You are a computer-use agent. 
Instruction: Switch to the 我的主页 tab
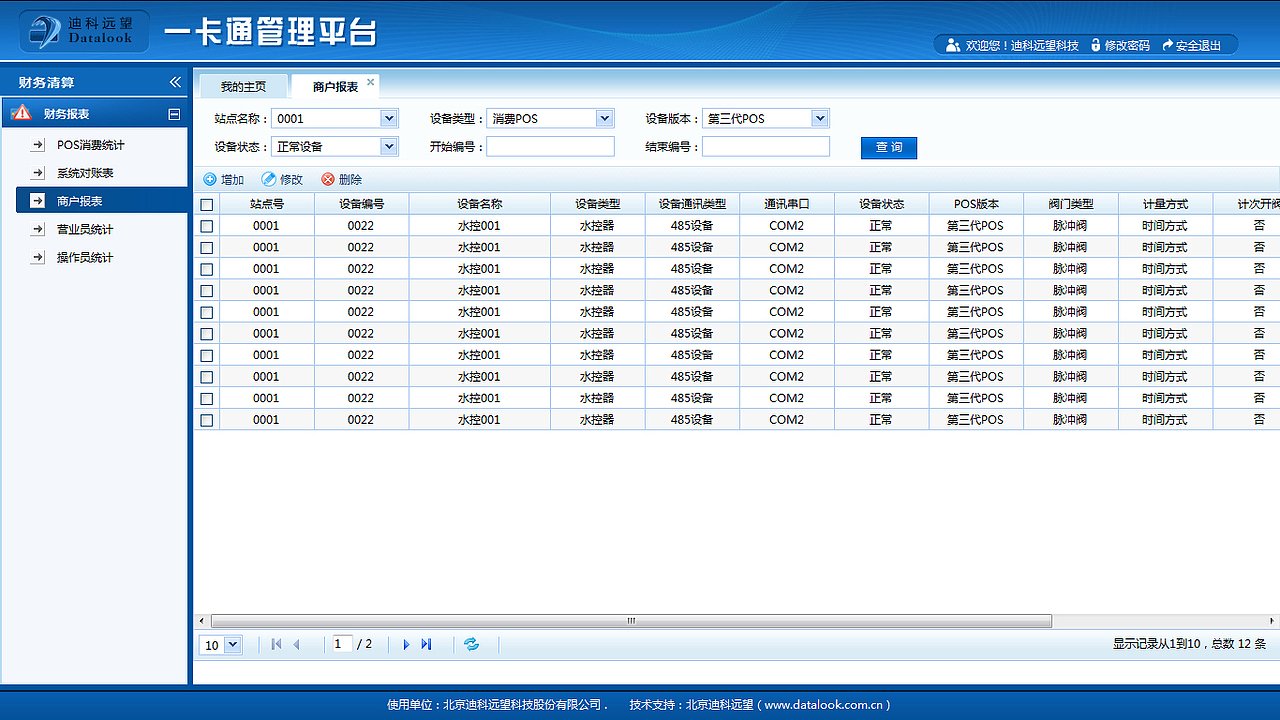click(x=243, y=87)
